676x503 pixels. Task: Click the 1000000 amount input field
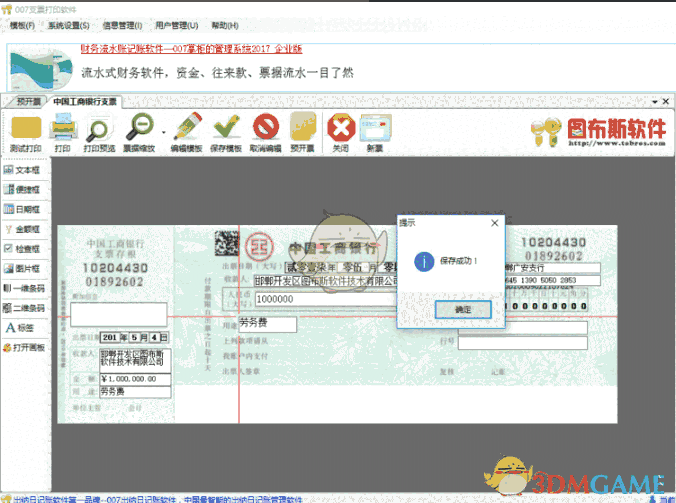click(325, 299)
